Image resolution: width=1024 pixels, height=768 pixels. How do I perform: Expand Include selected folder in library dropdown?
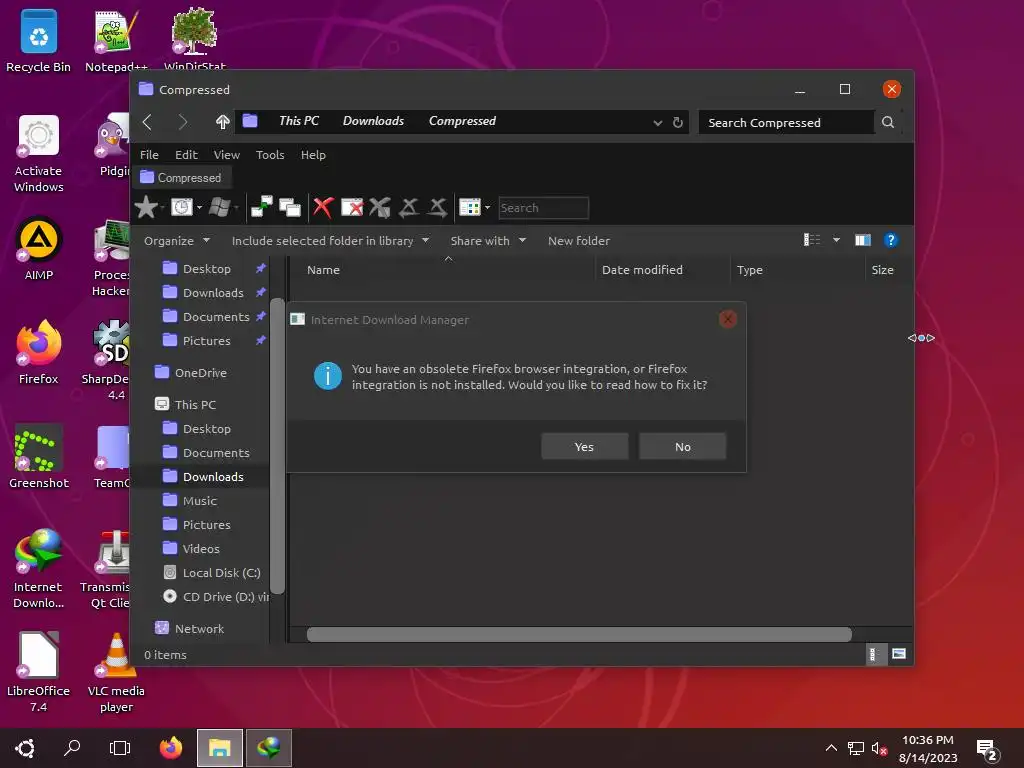click(330, 240)
